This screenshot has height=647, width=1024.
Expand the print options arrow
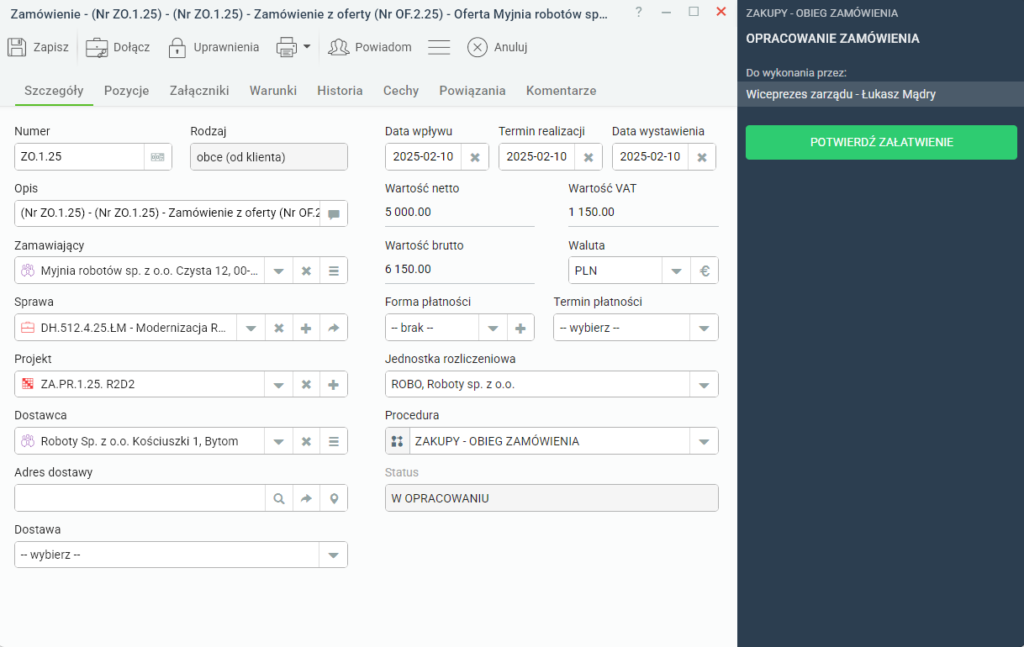click(x=306, y=47)
